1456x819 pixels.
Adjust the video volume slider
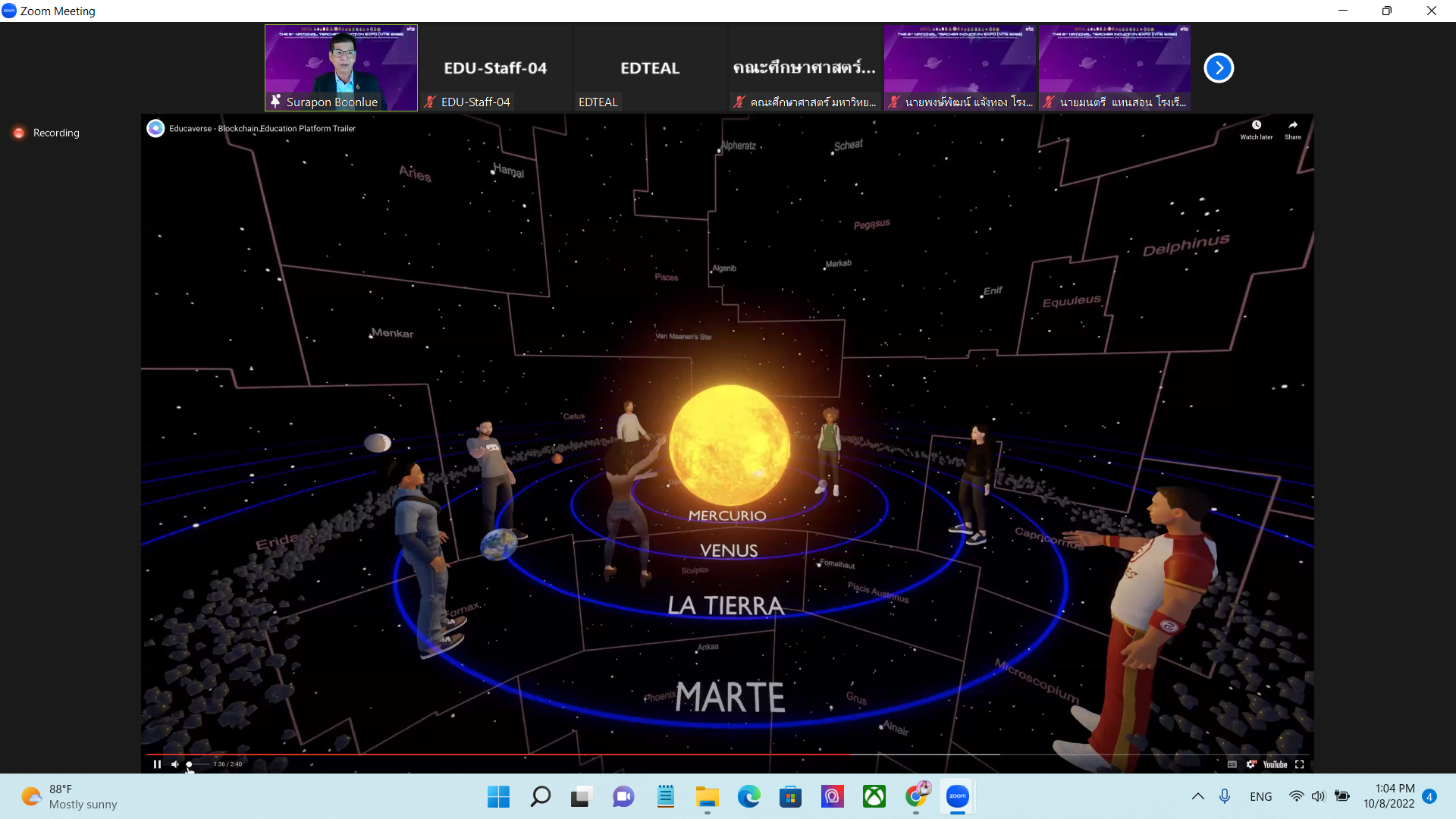pos(197,764)
